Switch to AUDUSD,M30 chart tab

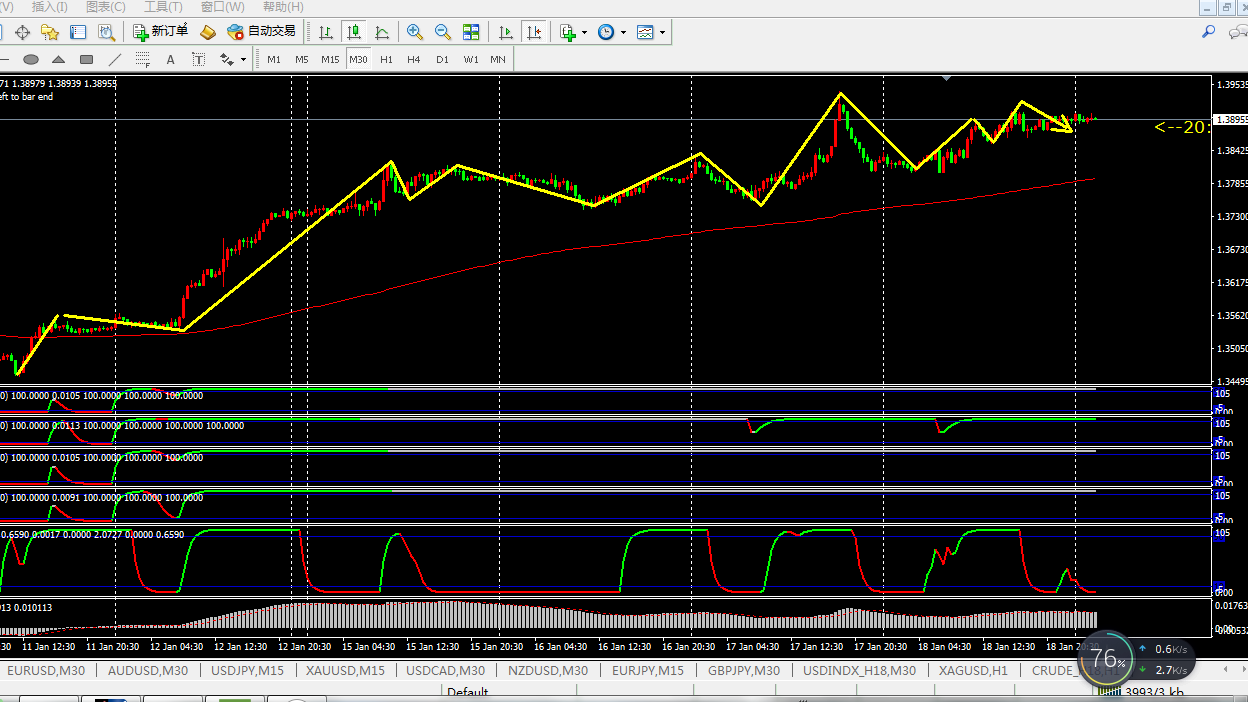146,671
